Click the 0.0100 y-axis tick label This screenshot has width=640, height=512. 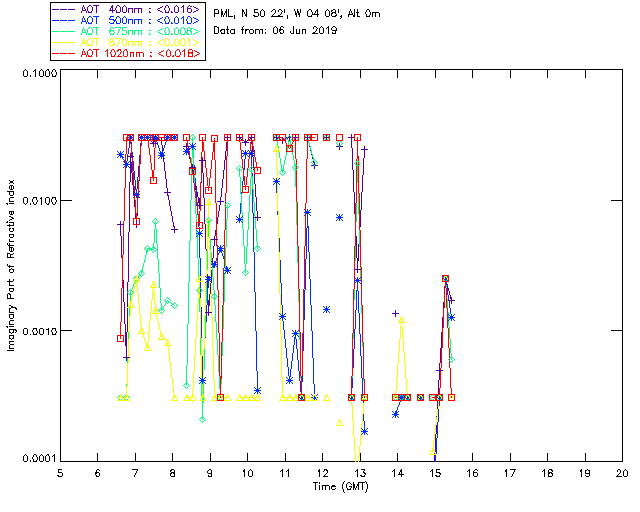click(x=37, y=202)
